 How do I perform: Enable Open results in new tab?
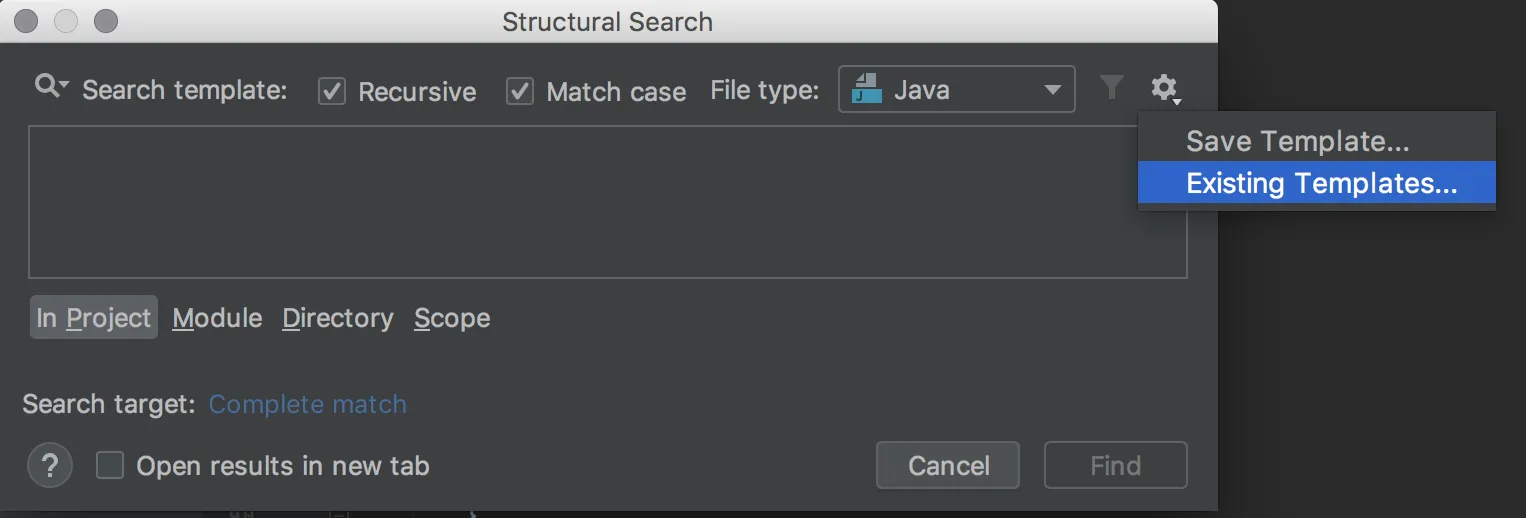pyautogui.click(x=110, y=466)
